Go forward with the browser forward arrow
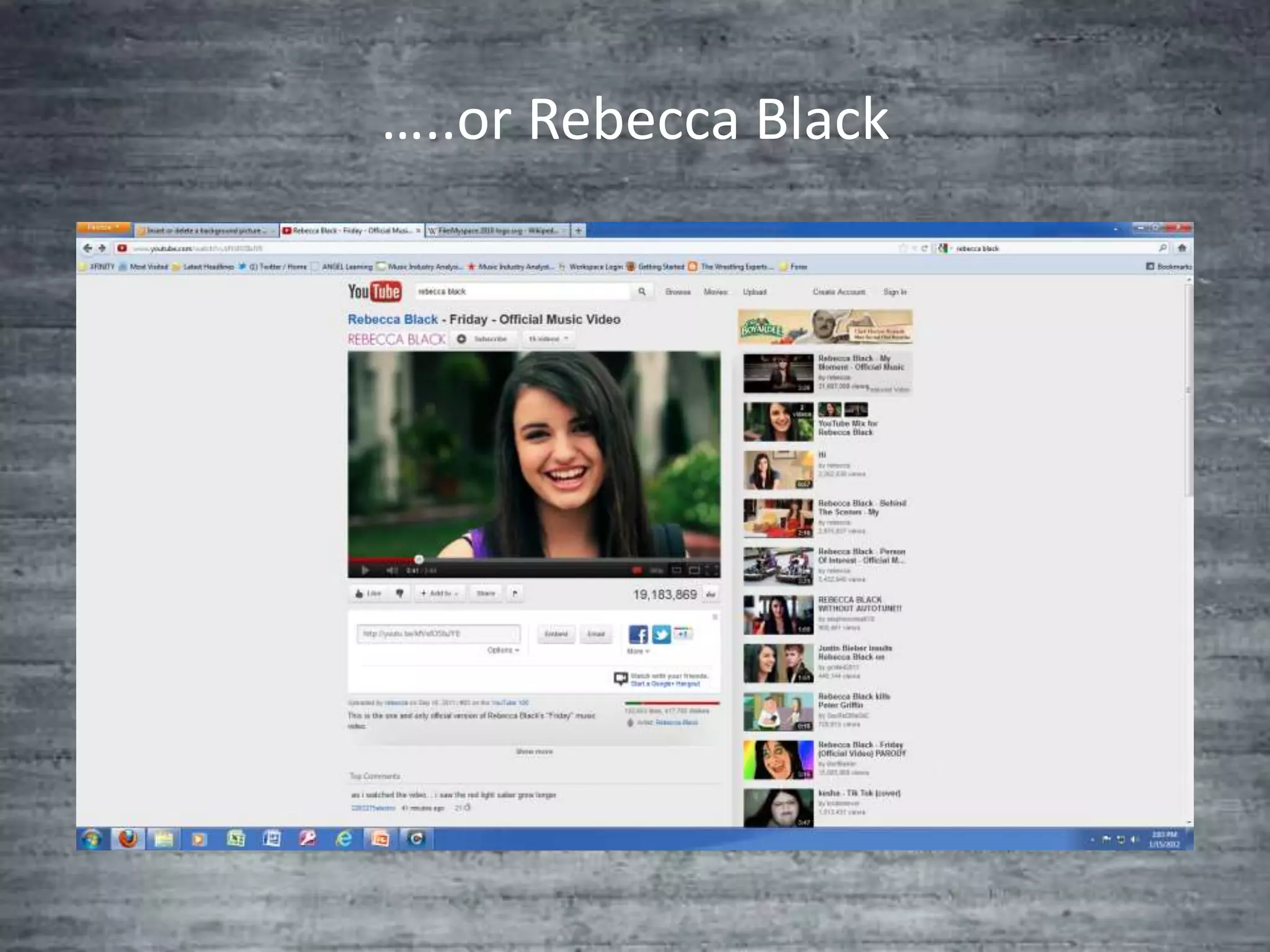The height and width of the screenshot is (952, 1270). tap(102, 248)
